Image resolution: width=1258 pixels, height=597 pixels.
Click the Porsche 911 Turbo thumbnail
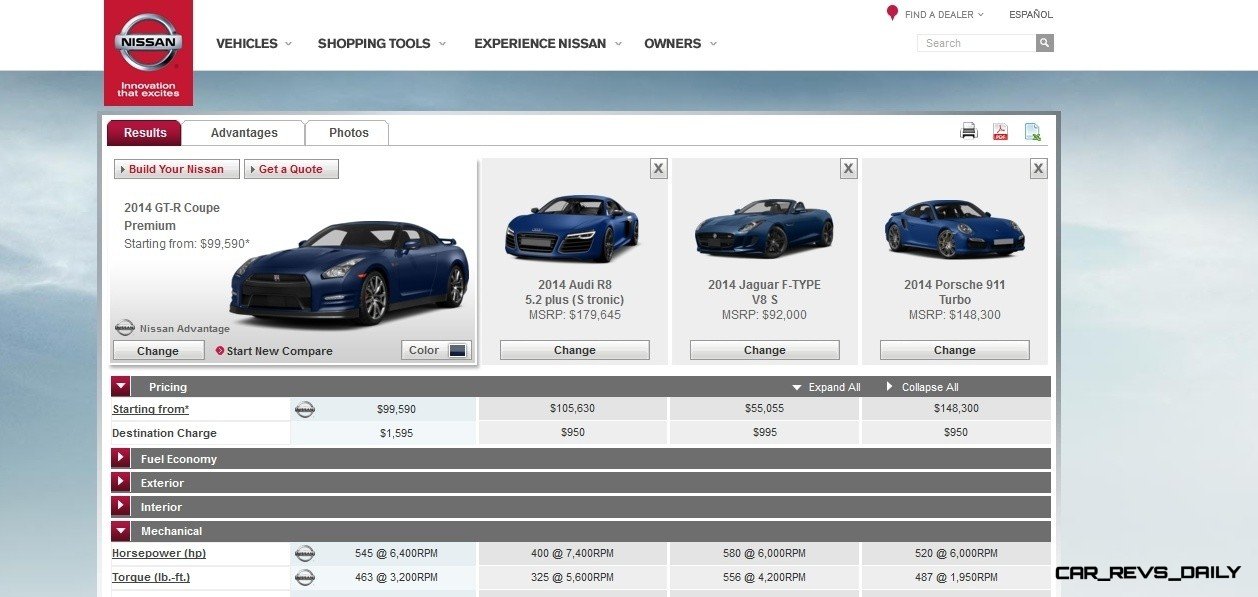click(955, 229)
